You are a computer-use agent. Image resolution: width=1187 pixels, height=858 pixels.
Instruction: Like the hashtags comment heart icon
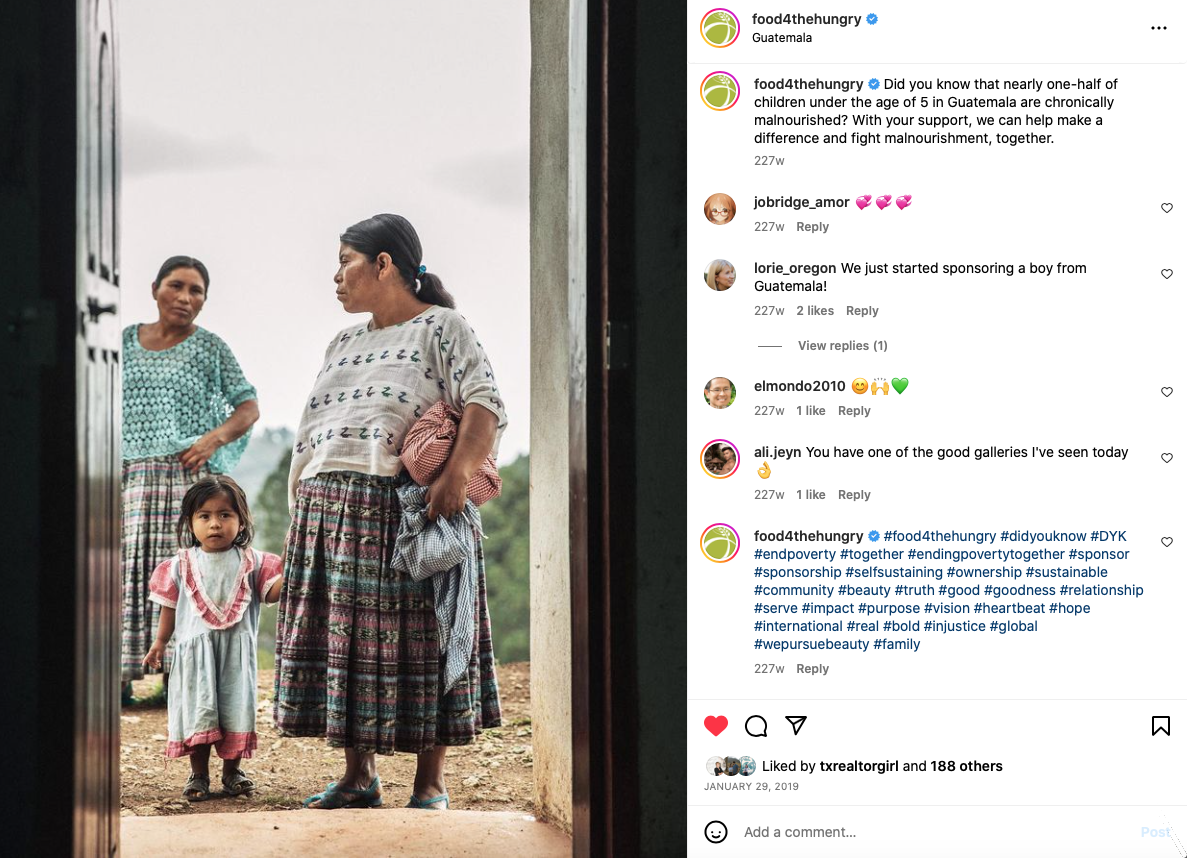[1167, 541]
